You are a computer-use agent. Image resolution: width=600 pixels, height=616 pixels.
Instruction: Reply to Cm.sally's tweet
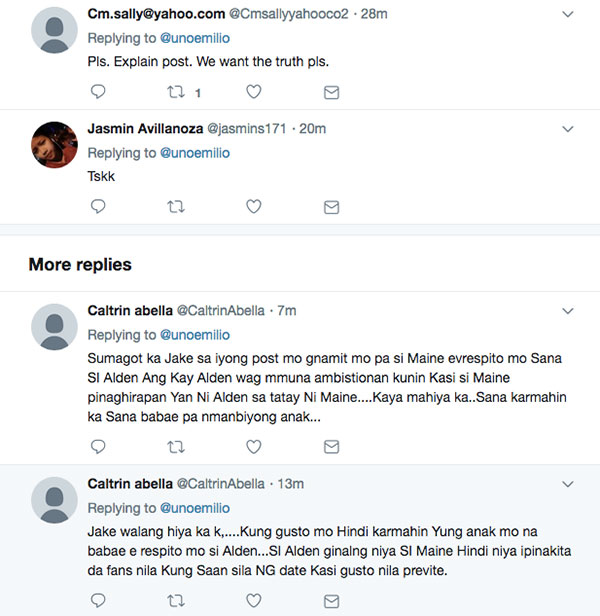pos(98,92)
